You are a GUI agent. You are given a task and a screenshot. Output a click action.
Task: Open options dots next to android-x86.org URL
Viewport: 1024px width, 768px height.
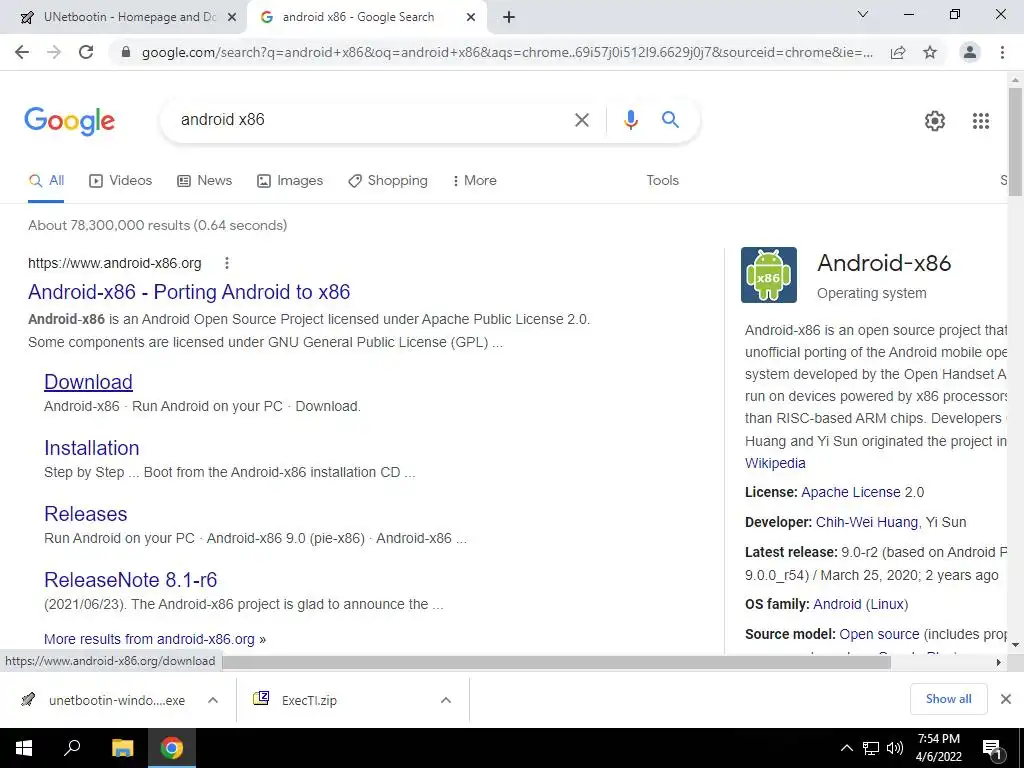pos(227,263)
